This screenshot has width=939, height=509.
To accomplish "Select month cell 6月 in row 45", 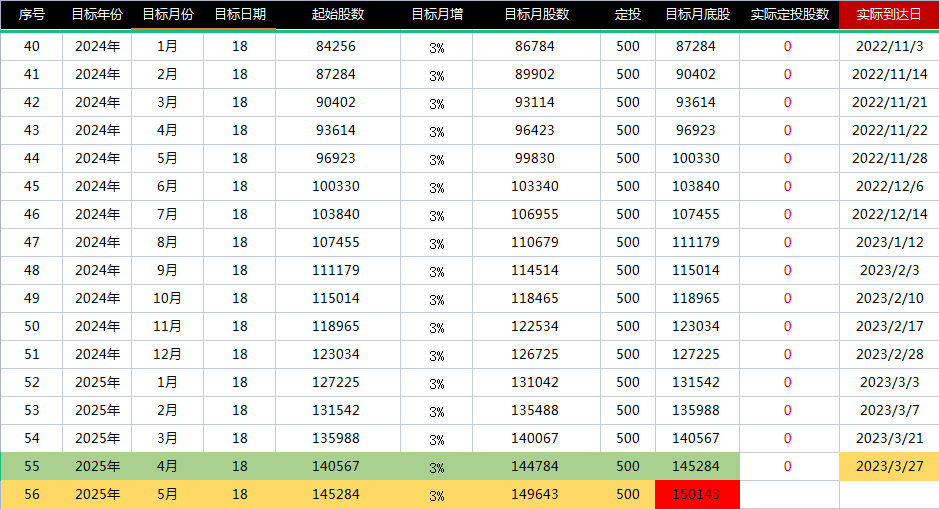I will point(168,186).
